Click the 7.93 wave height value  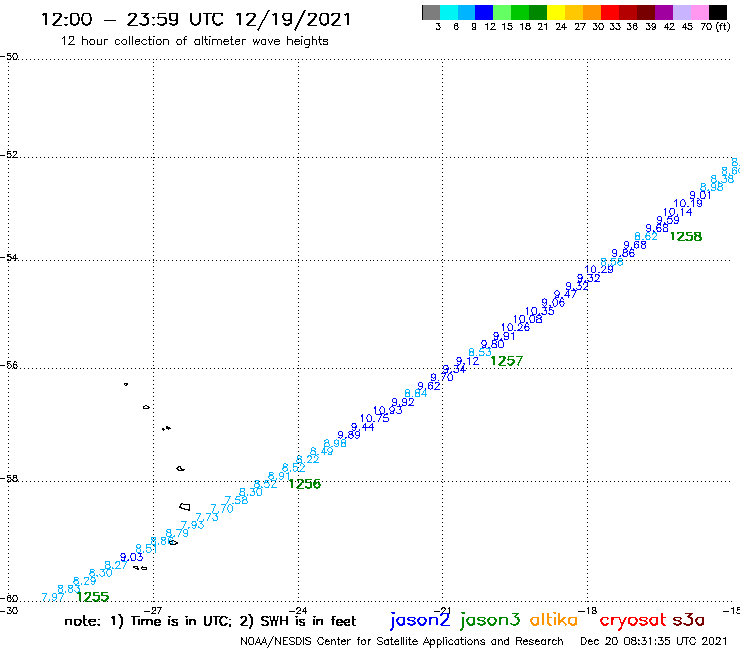193,525
